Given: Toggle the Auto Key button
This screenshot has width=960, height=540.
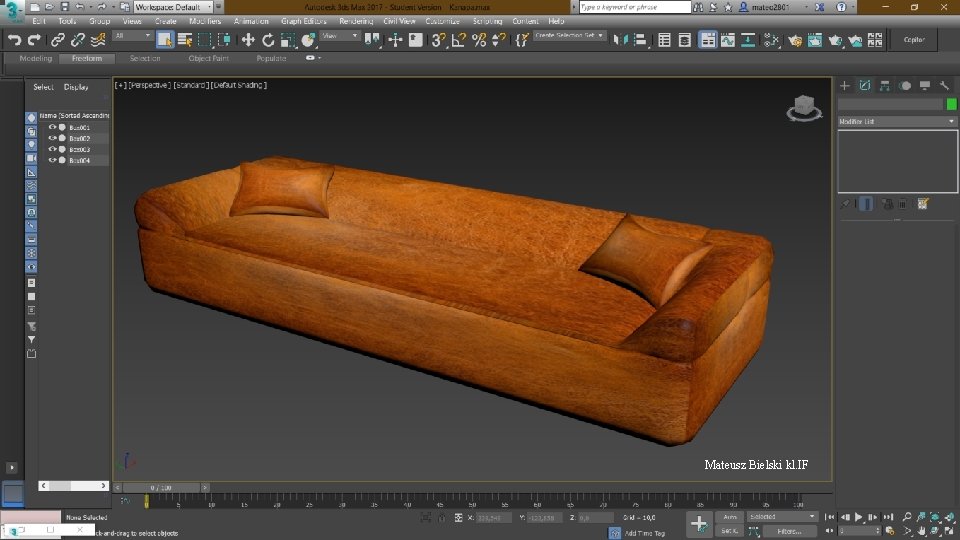Looking at the screenshot, I should [x=730, y=517].
